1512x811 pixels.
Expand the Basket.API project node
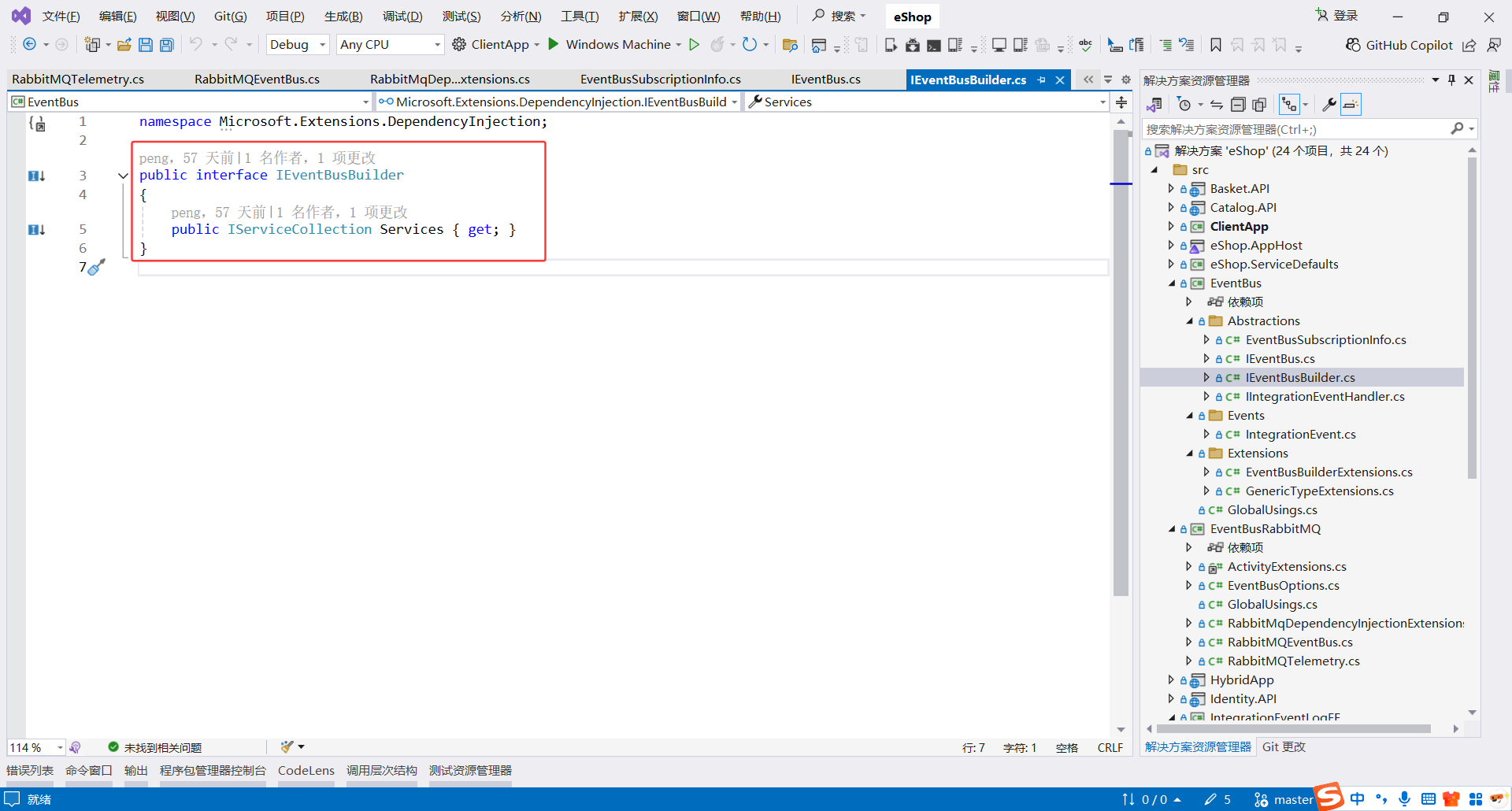[x=1171, y=189]
